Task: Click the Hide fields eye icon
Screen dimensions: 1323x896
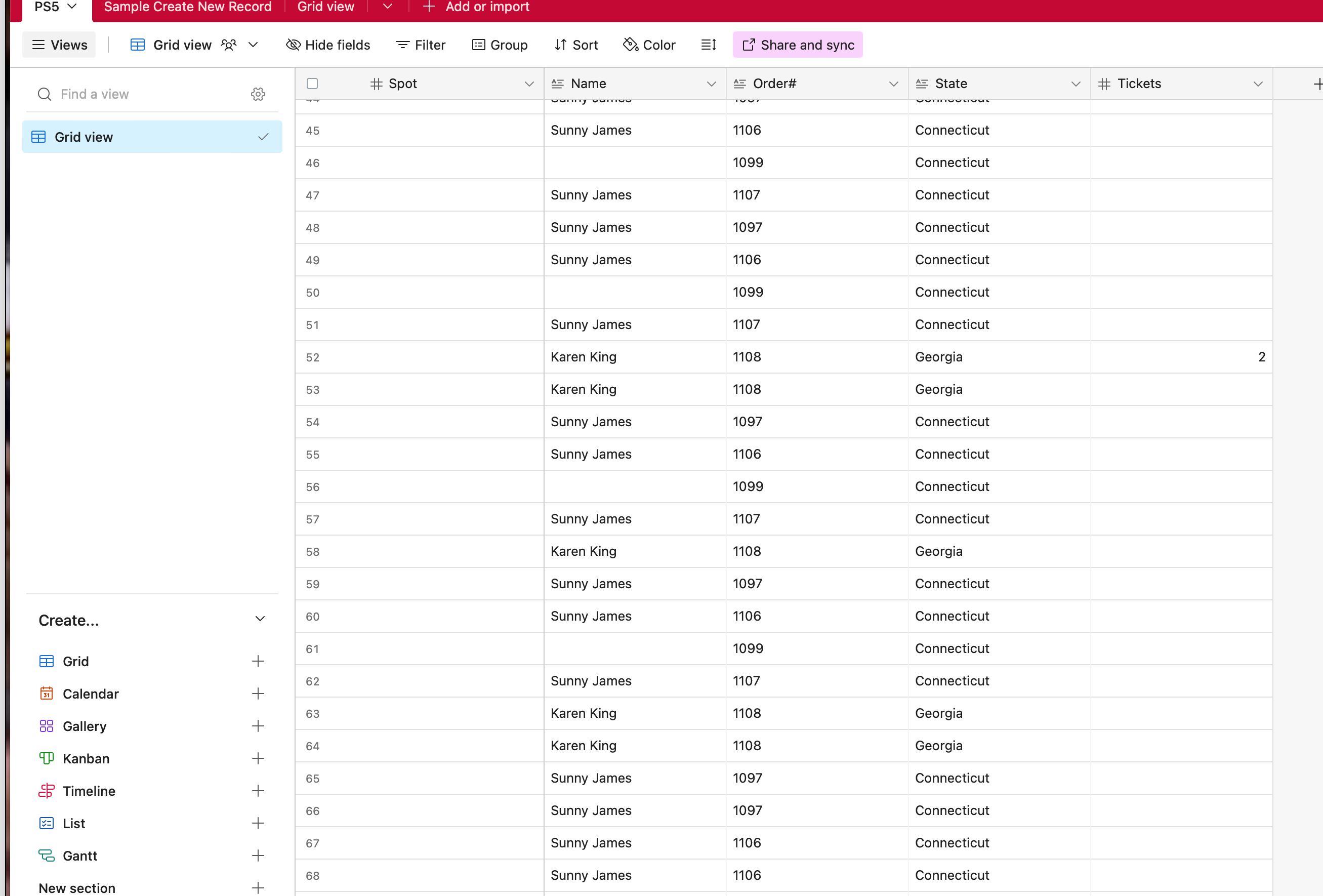Action: 293,45
